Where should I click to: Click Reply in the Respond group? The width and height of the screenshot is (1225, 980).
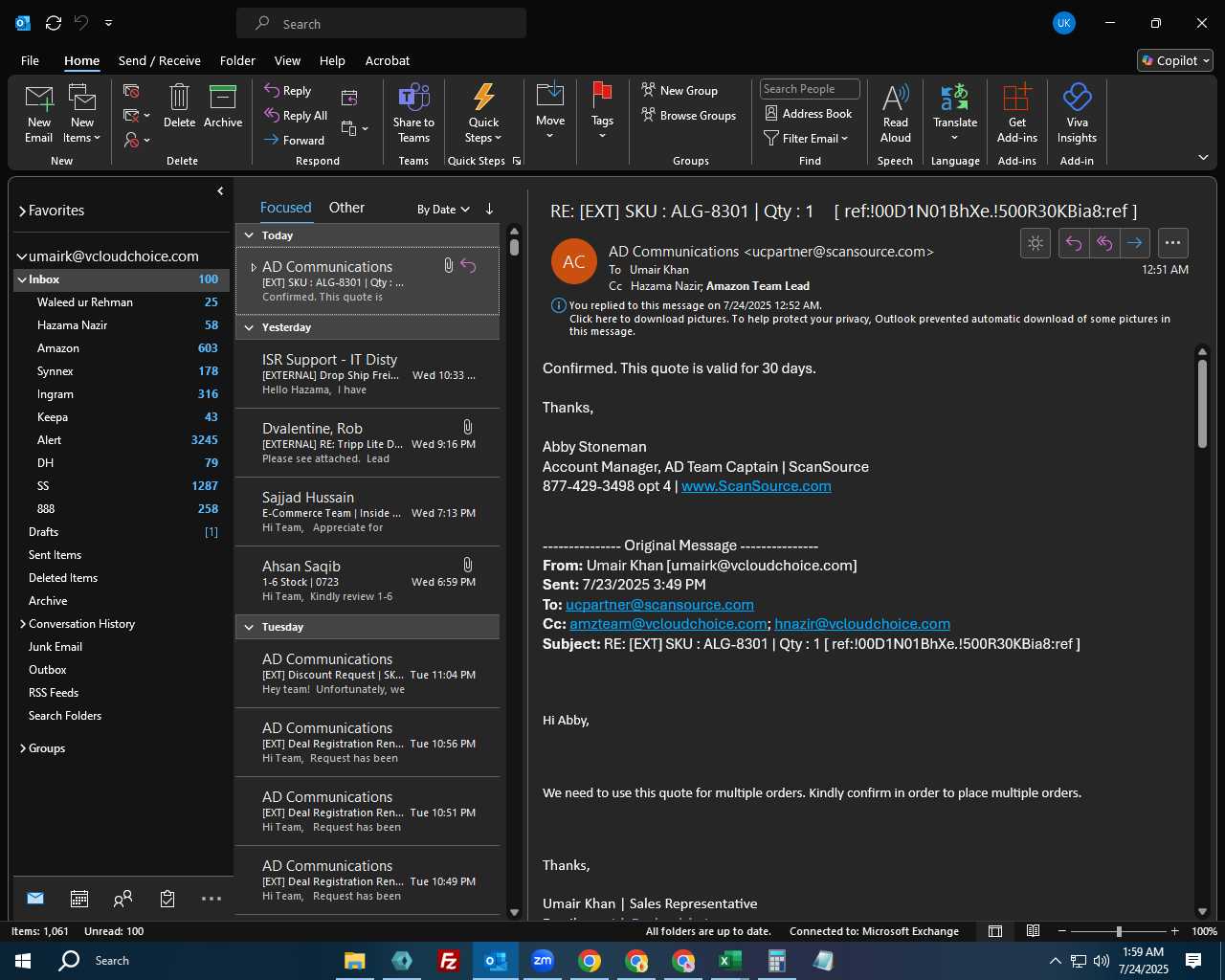click(288, 91)
